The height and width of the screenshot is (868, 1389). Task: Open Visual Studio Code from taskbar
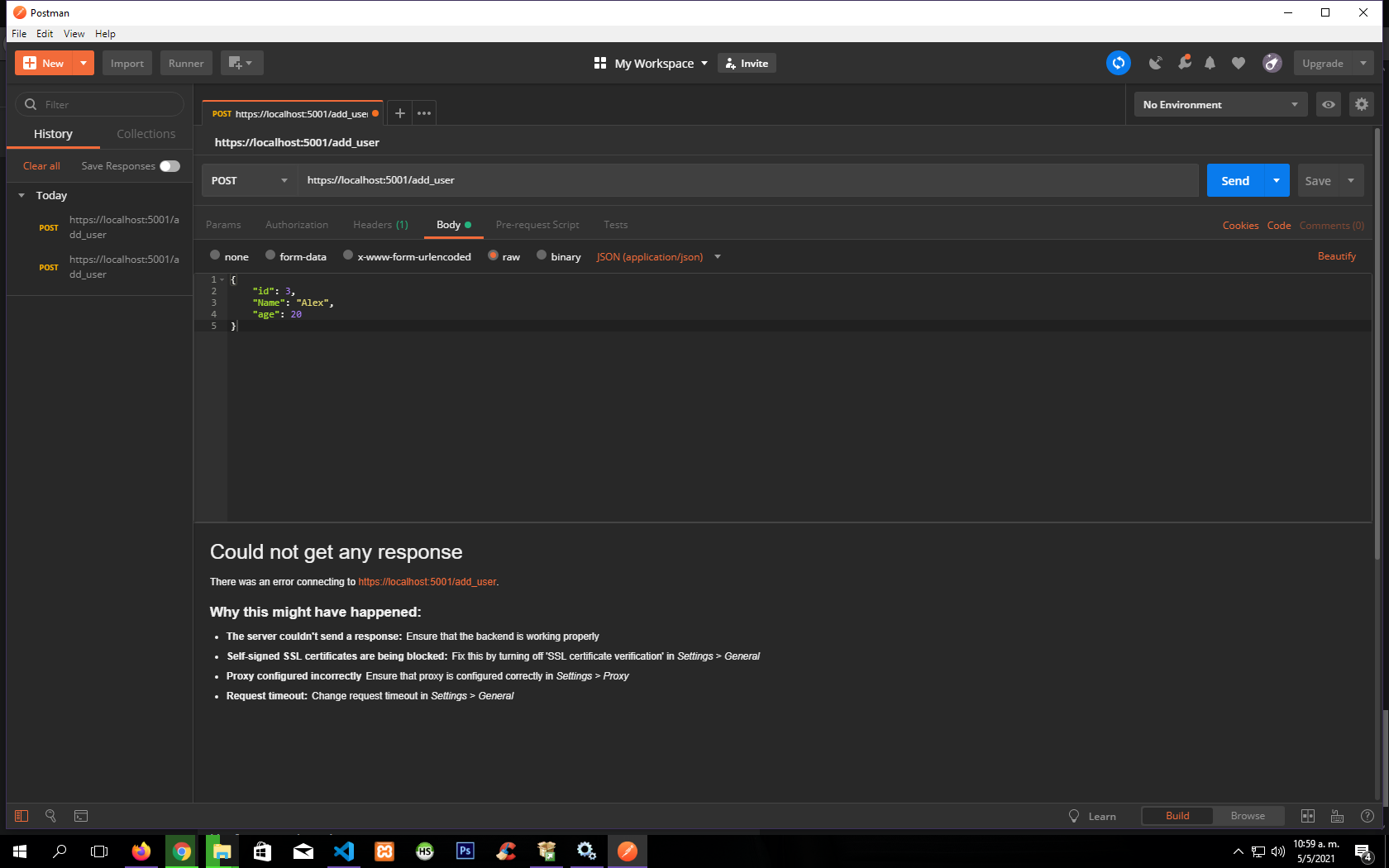(344, 851)
